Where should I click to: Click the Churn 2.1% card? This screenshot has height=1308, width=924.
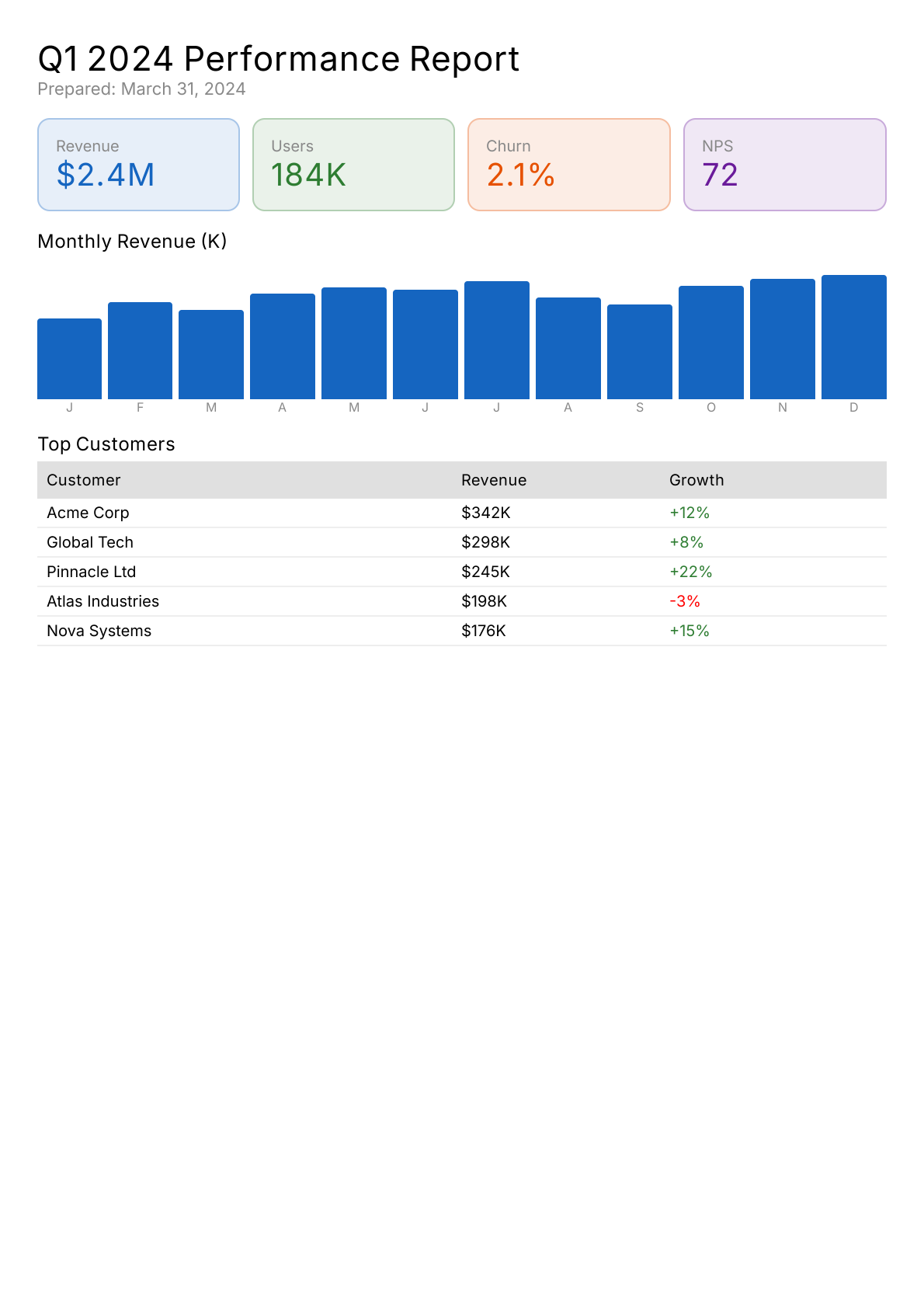568,165
